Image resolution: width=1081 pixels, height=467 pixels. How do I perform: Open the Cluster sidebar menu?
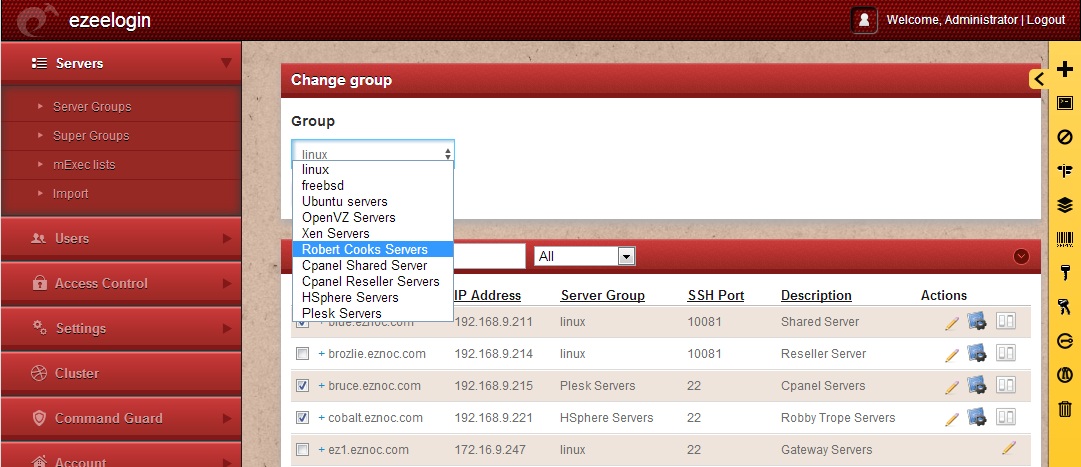point(121,373)
